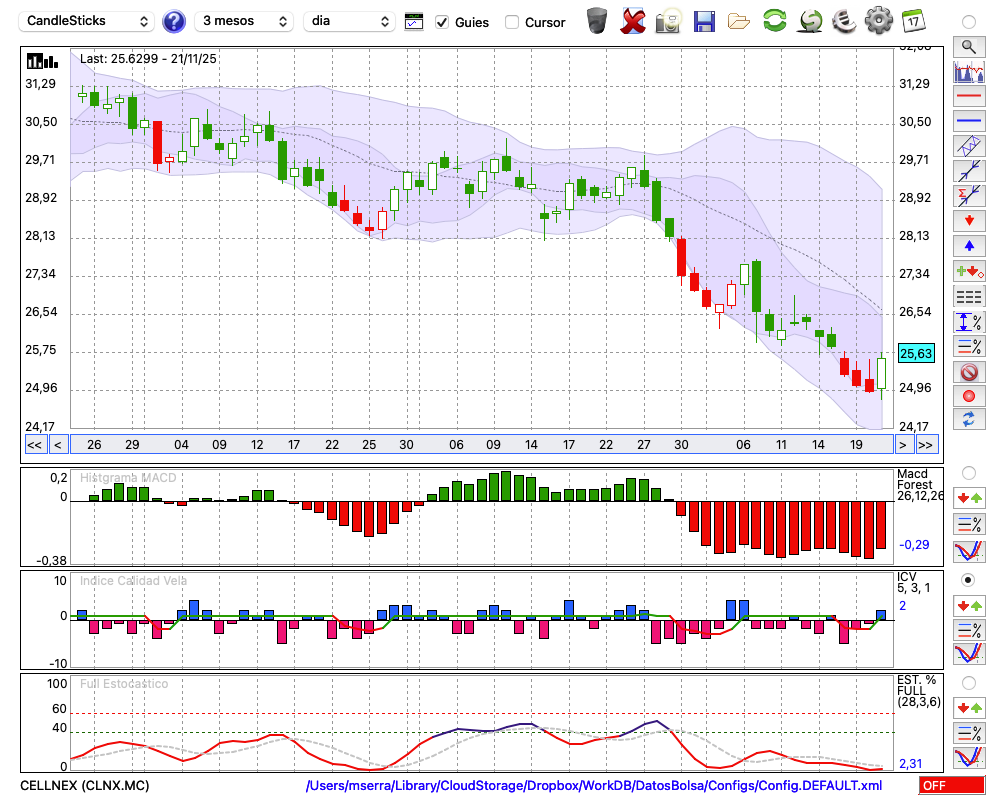Image resolution: width=1000 pixels, height=800 pixels.
Task: Move the chart forward one step with '>'
Action: pyautogui.click(x=903, y=445)
